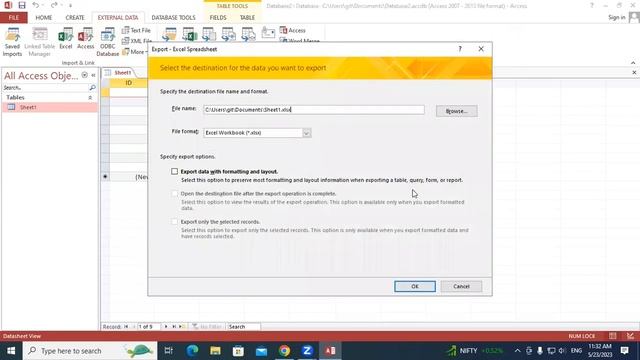Viewport: 640px width, 360px height.
Task: Check Open the destination file after export
Action: (x=175, y=193)
